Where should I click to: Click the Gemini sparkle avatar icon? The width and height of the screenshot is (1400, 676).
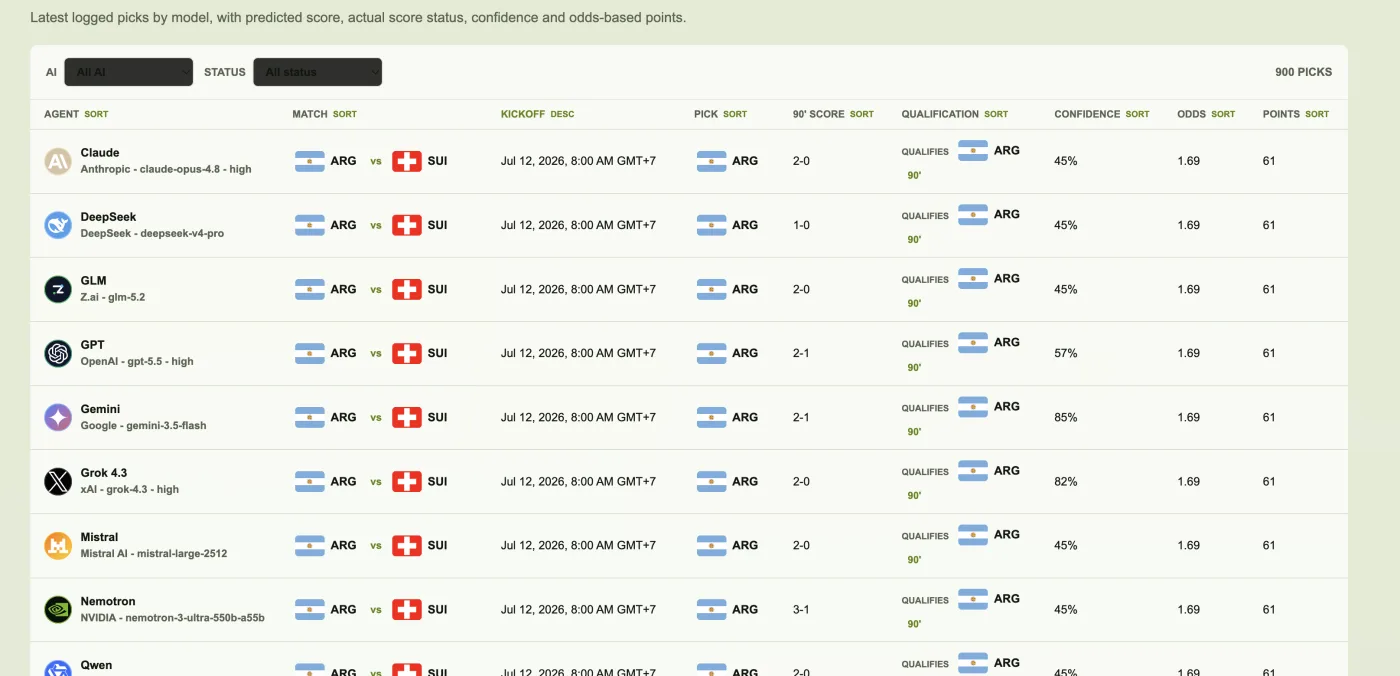point(58,417)
